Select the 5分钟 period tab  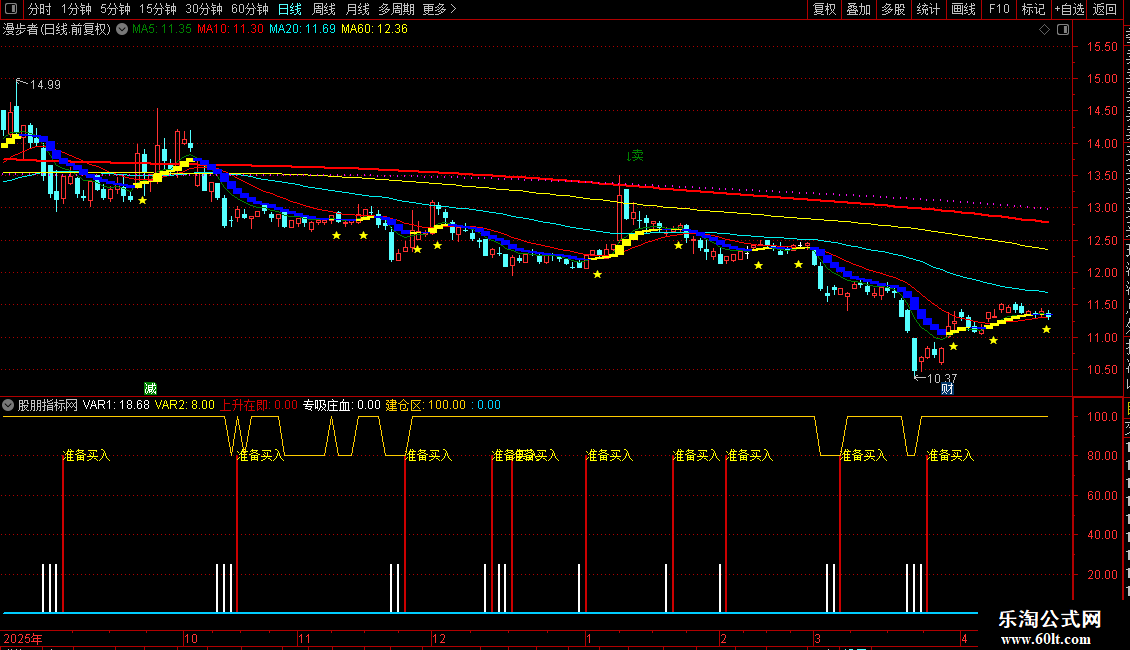pos(115,9)
